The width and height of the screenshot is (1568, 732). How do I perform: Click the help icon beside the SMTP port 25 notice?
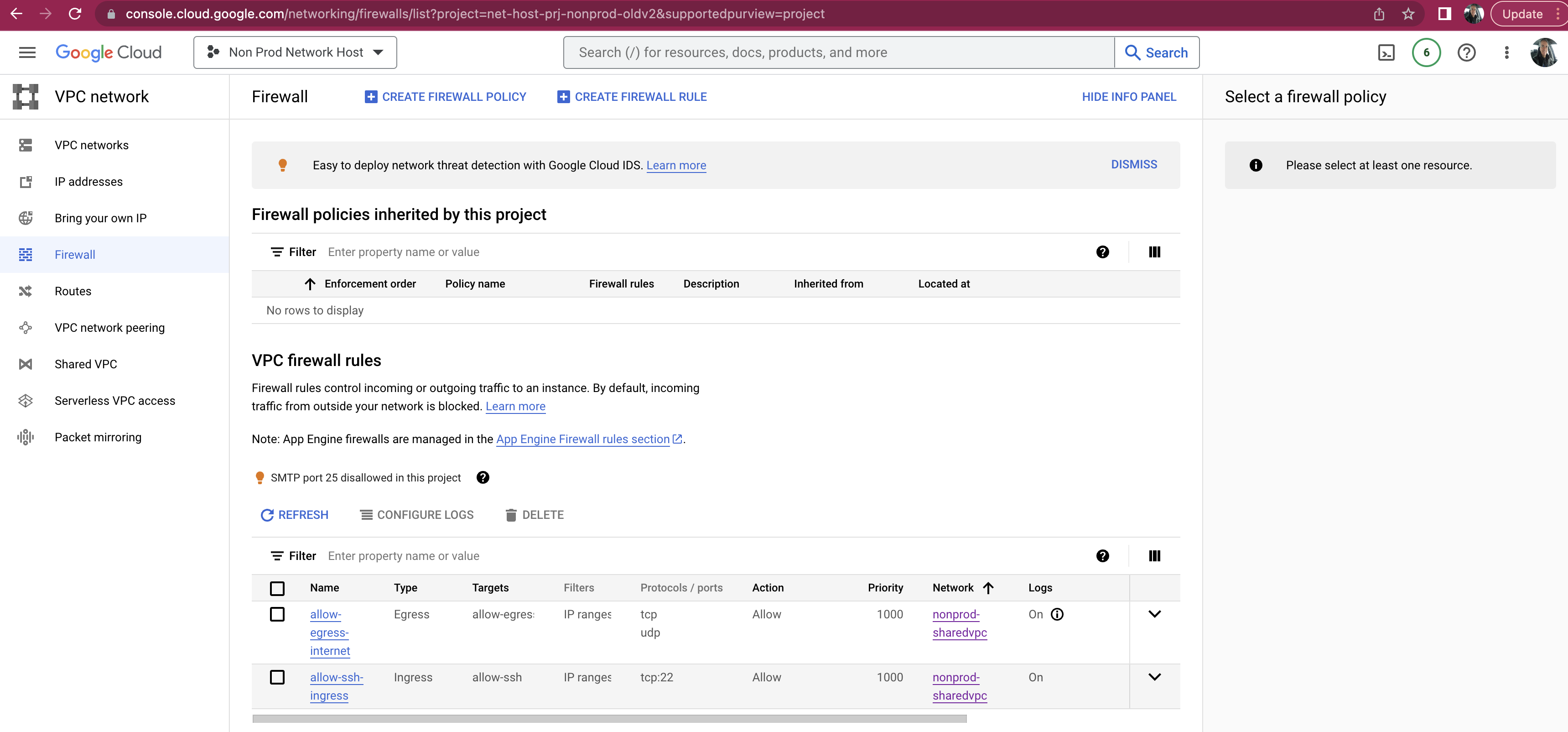coord(483,477)
